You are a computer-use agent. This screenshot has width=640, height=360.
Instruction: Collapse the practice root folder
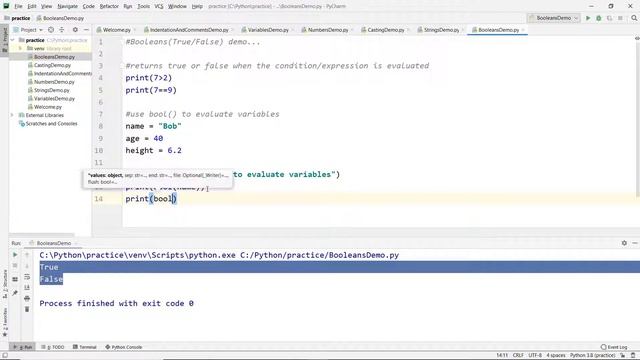[x=13, y=40]
